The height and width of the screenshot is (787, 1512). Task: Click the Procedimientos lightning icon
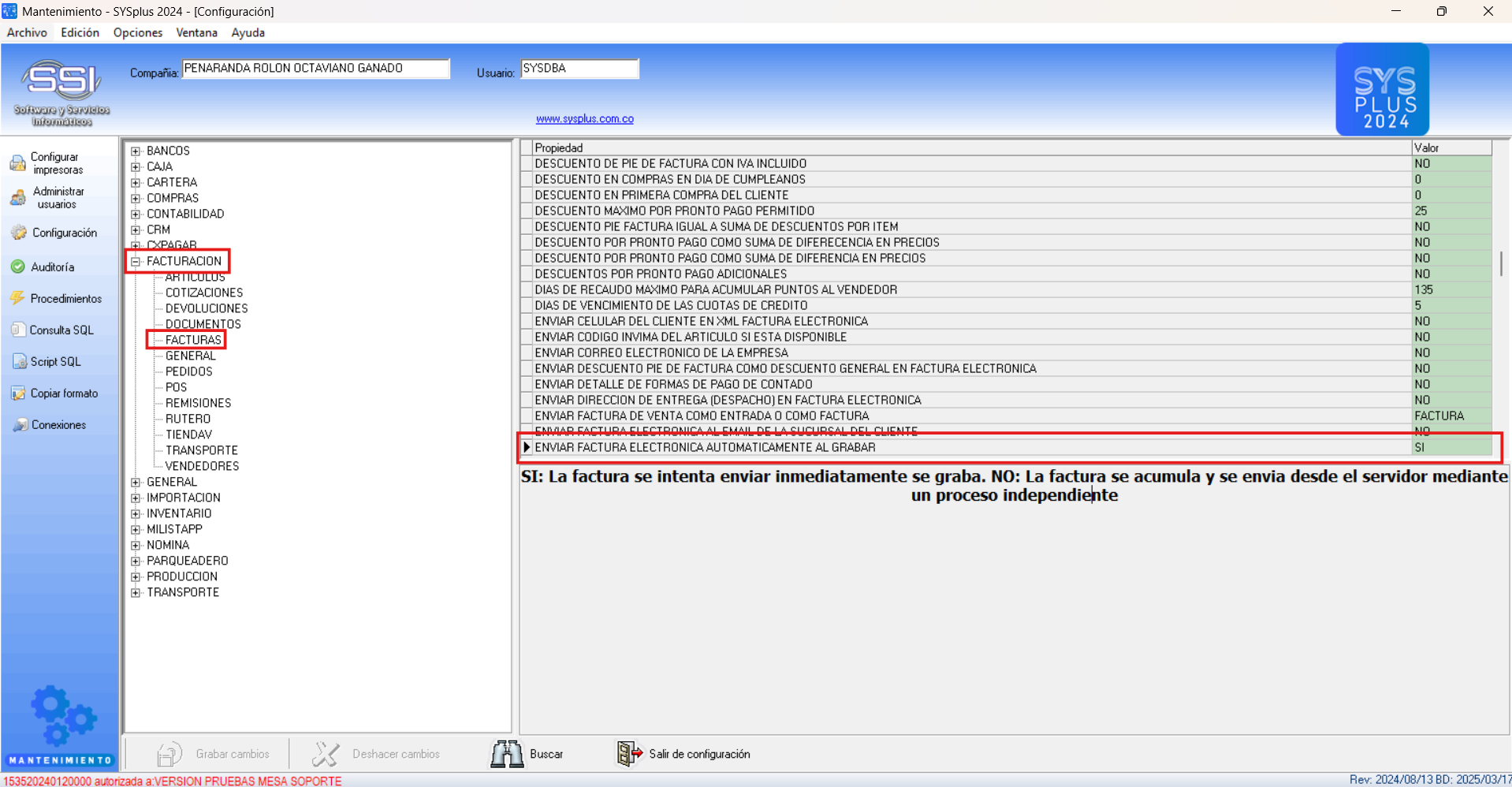(x=17, y=298)
